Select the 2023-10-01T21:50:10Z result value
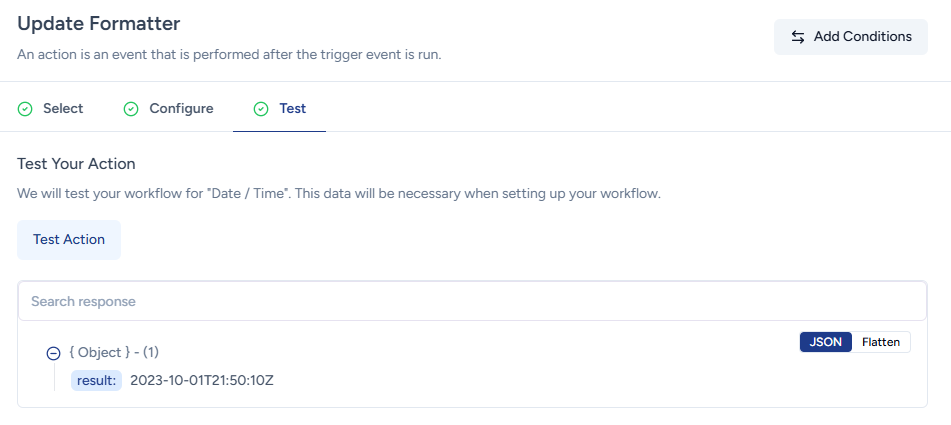The image size is (951, 425). tap(202, 381)
